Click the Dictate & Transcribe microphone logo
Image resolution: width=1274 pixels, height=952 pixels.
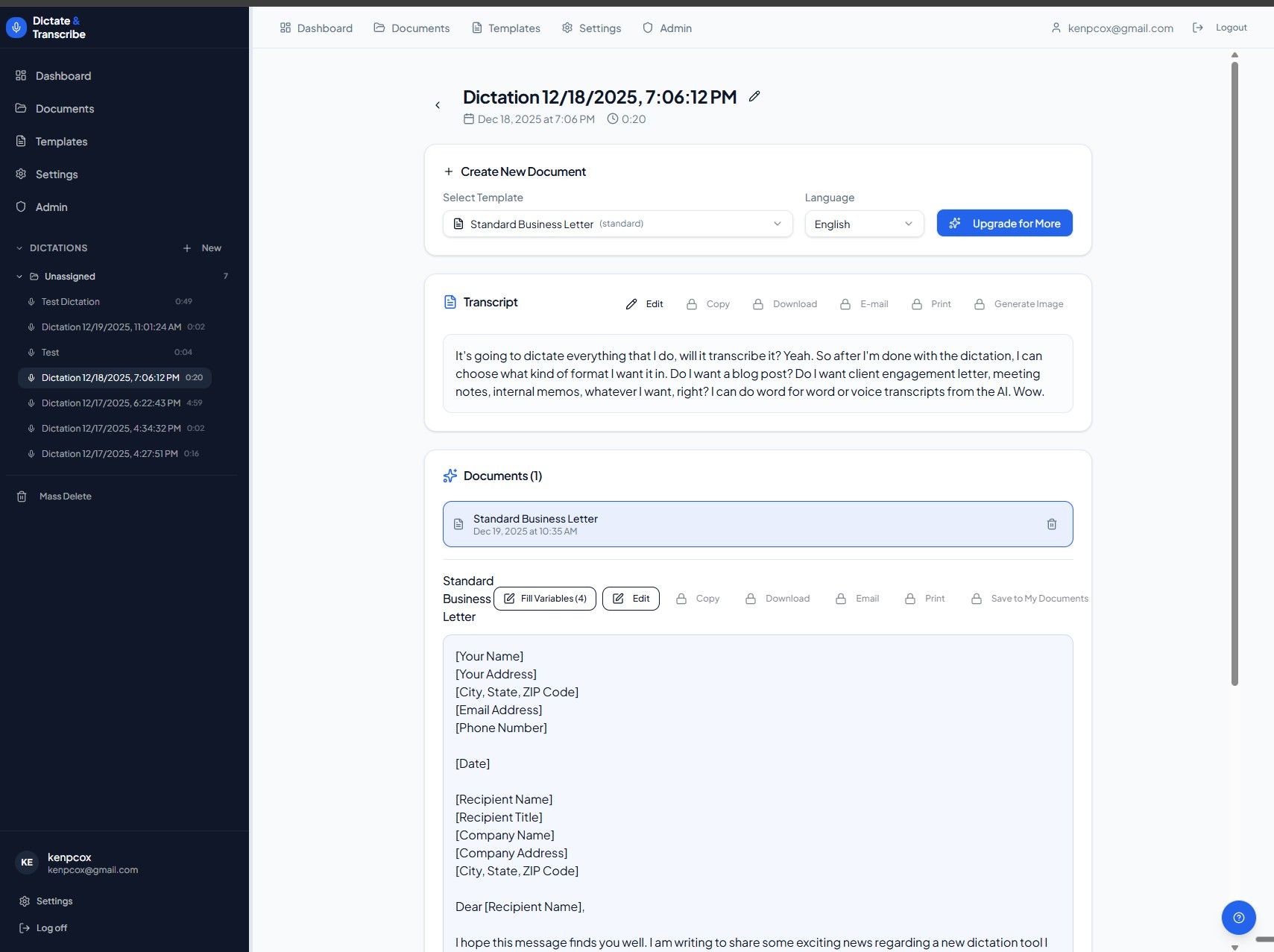click(16, 28)
